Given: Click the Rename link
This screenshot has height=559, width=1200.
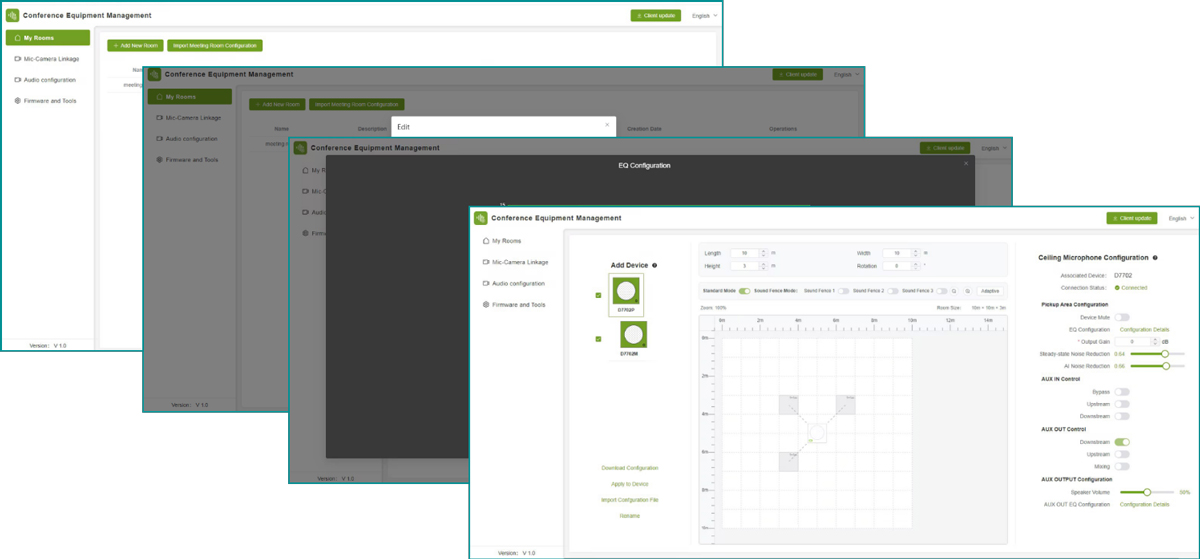Looking at the screenshot, I should tap(630, 516).
